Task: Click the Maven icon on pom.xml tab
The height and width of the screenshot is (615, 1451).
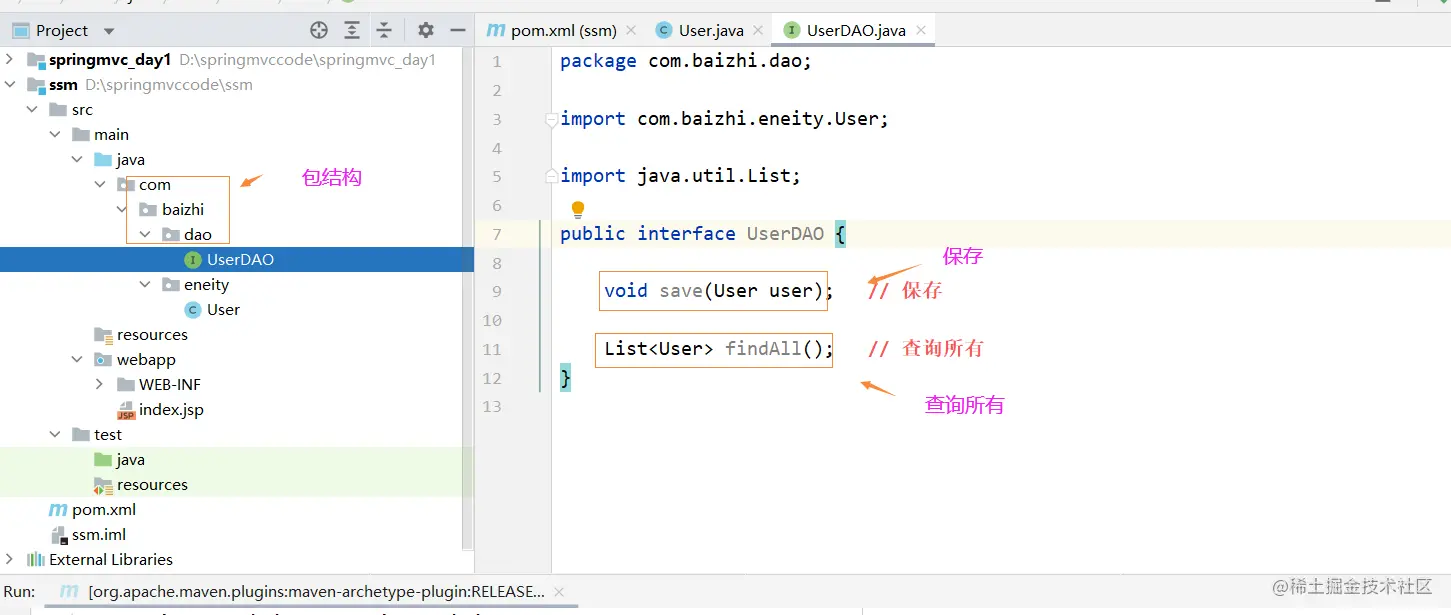Action: click(495, 30)
